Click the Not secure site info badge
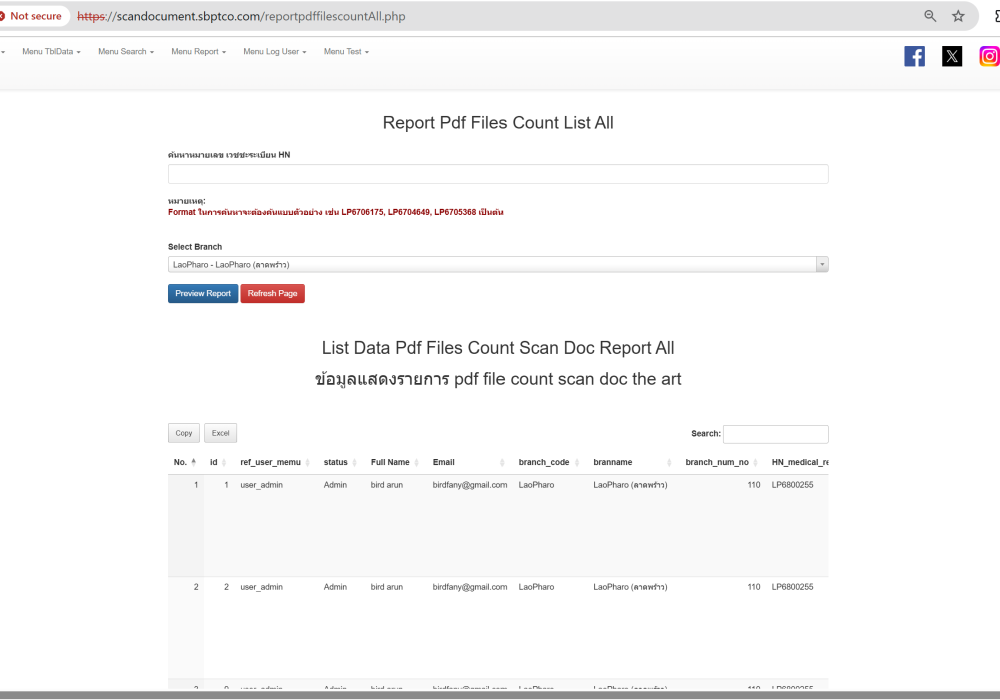Viewport: 1000px width, 700px height. 31,16
